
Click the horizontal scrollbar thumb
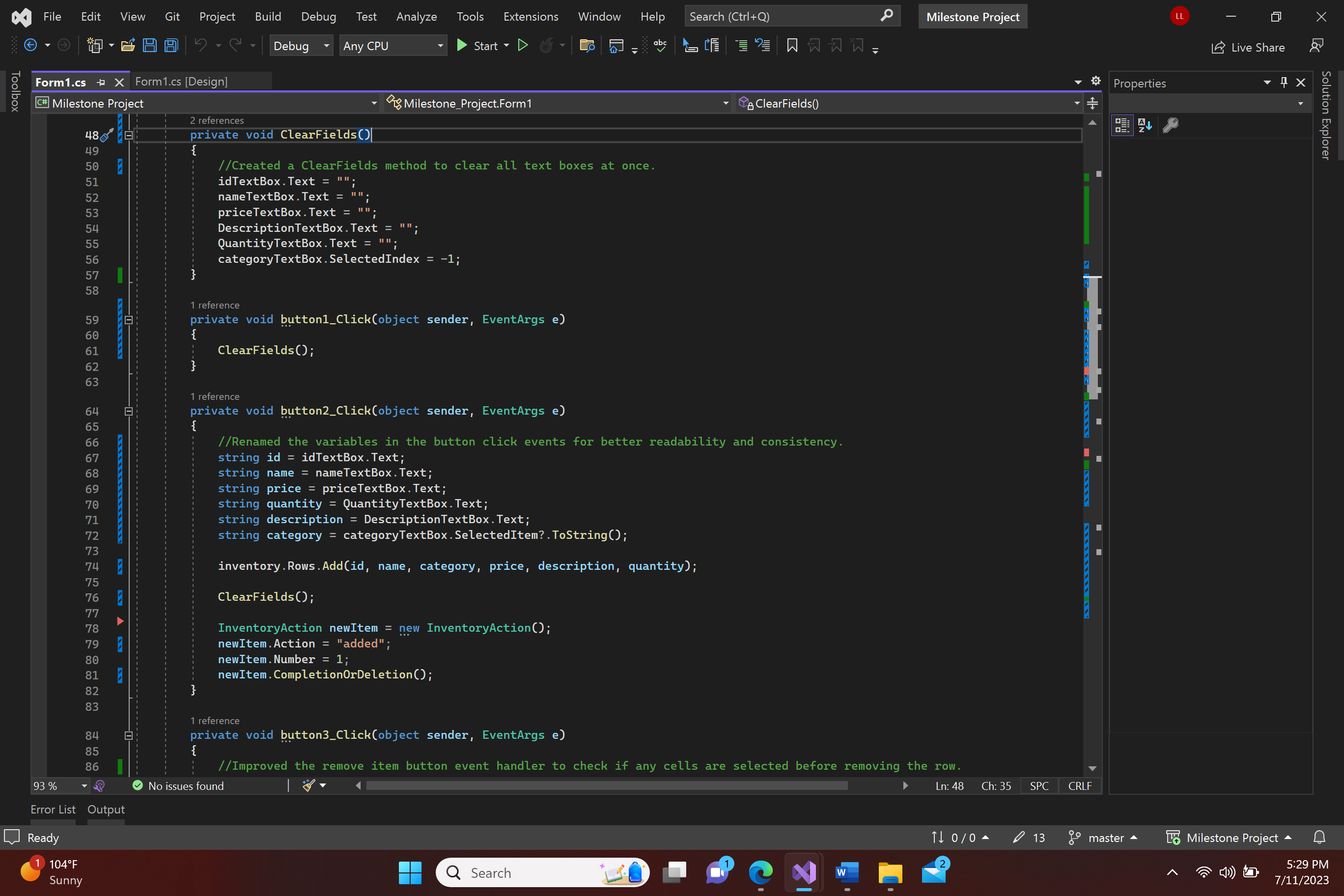(606, 785)
